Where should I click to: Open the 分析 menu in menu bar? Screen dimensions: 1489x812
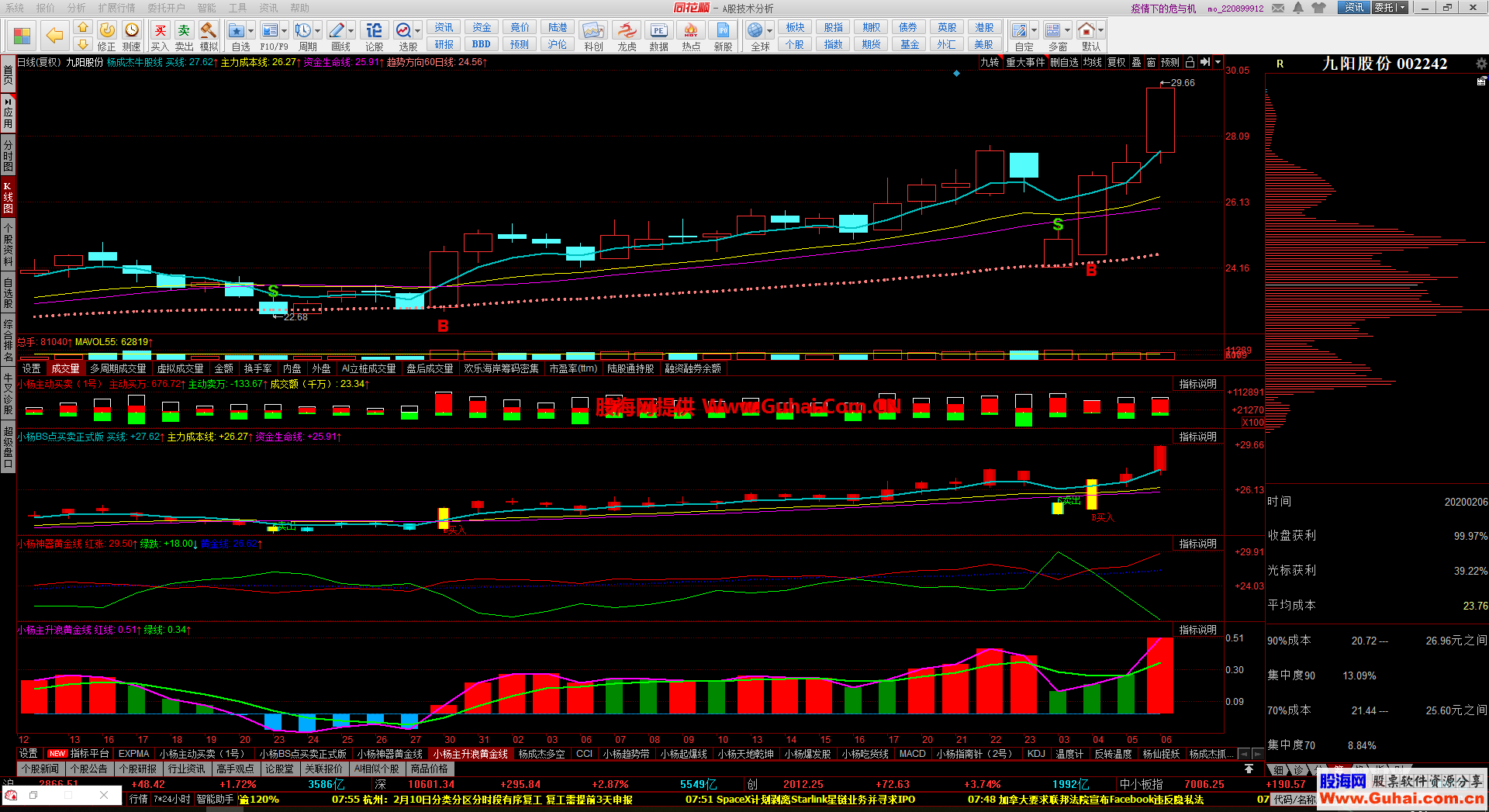pyautogui.click(x=76, y=8)
